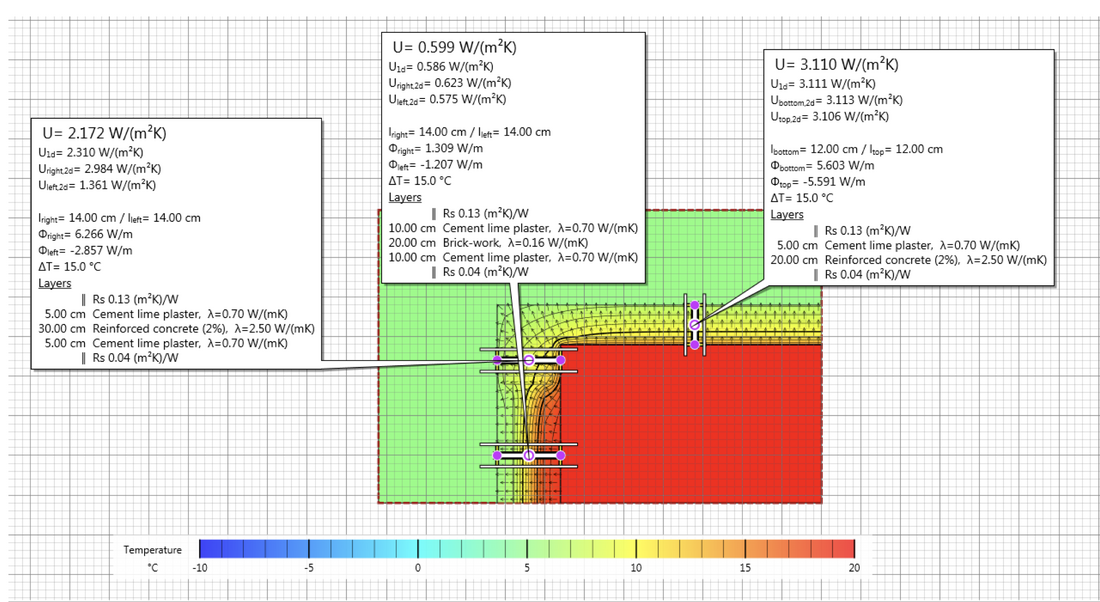Click center handle of upper horizontal U-value marker

pyautogui.click(x=529, y=360)
